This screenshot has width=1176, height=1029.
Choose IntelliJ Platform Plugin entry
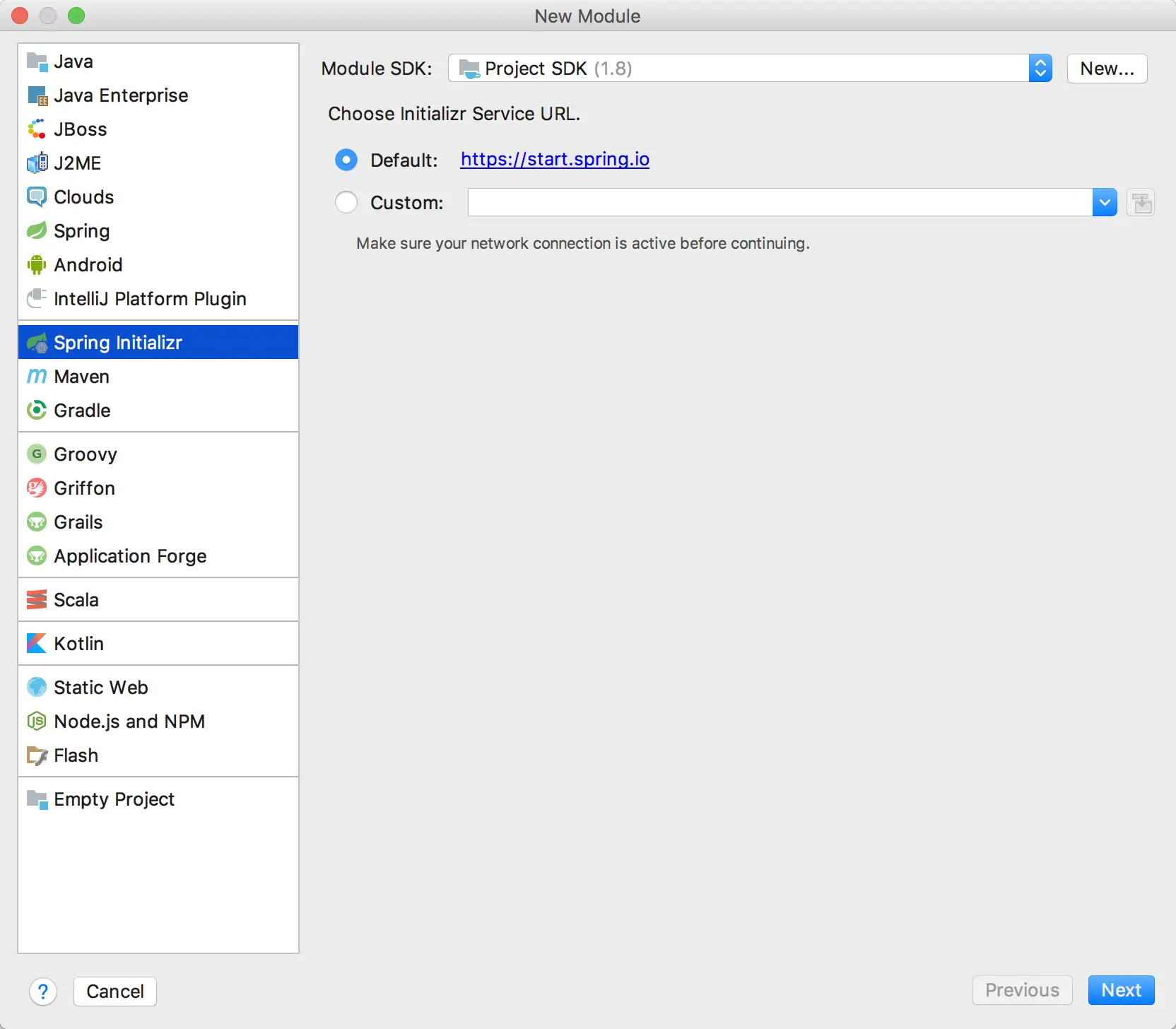click(158, 299)
